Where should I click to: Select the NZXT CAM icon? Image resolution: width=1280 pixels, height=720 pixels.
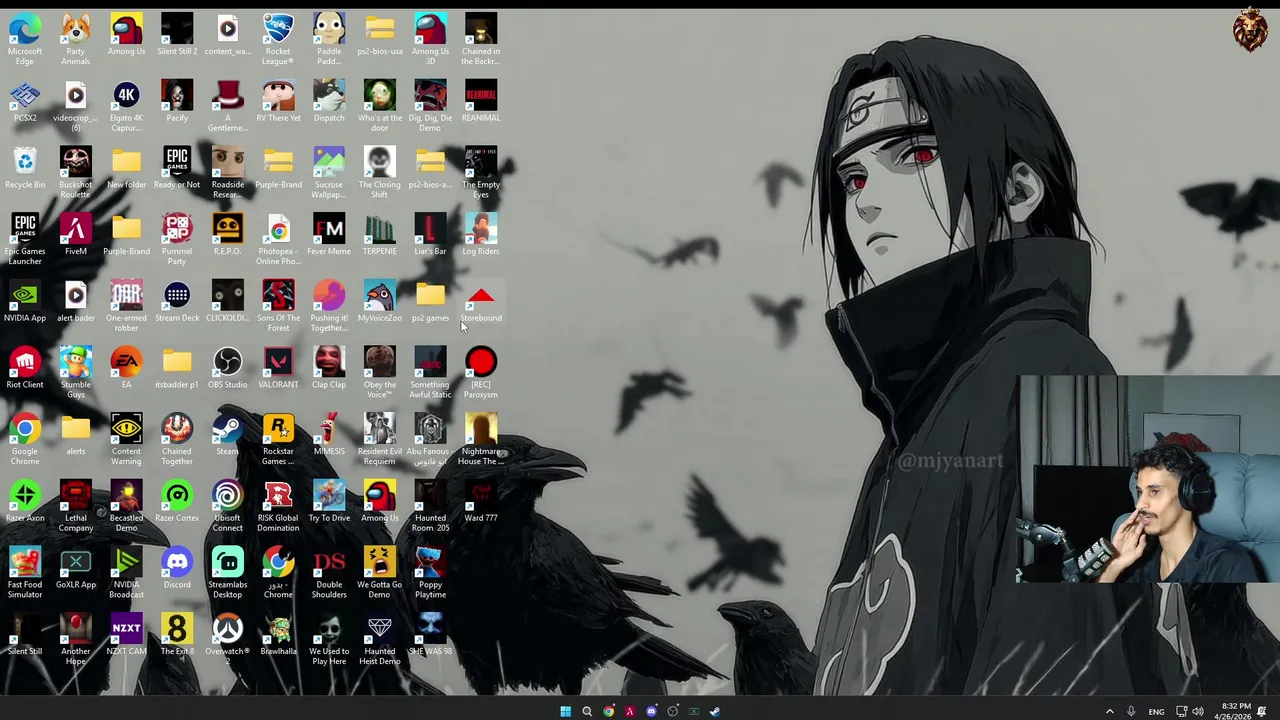pyautogui.click(x=126, y=635)
